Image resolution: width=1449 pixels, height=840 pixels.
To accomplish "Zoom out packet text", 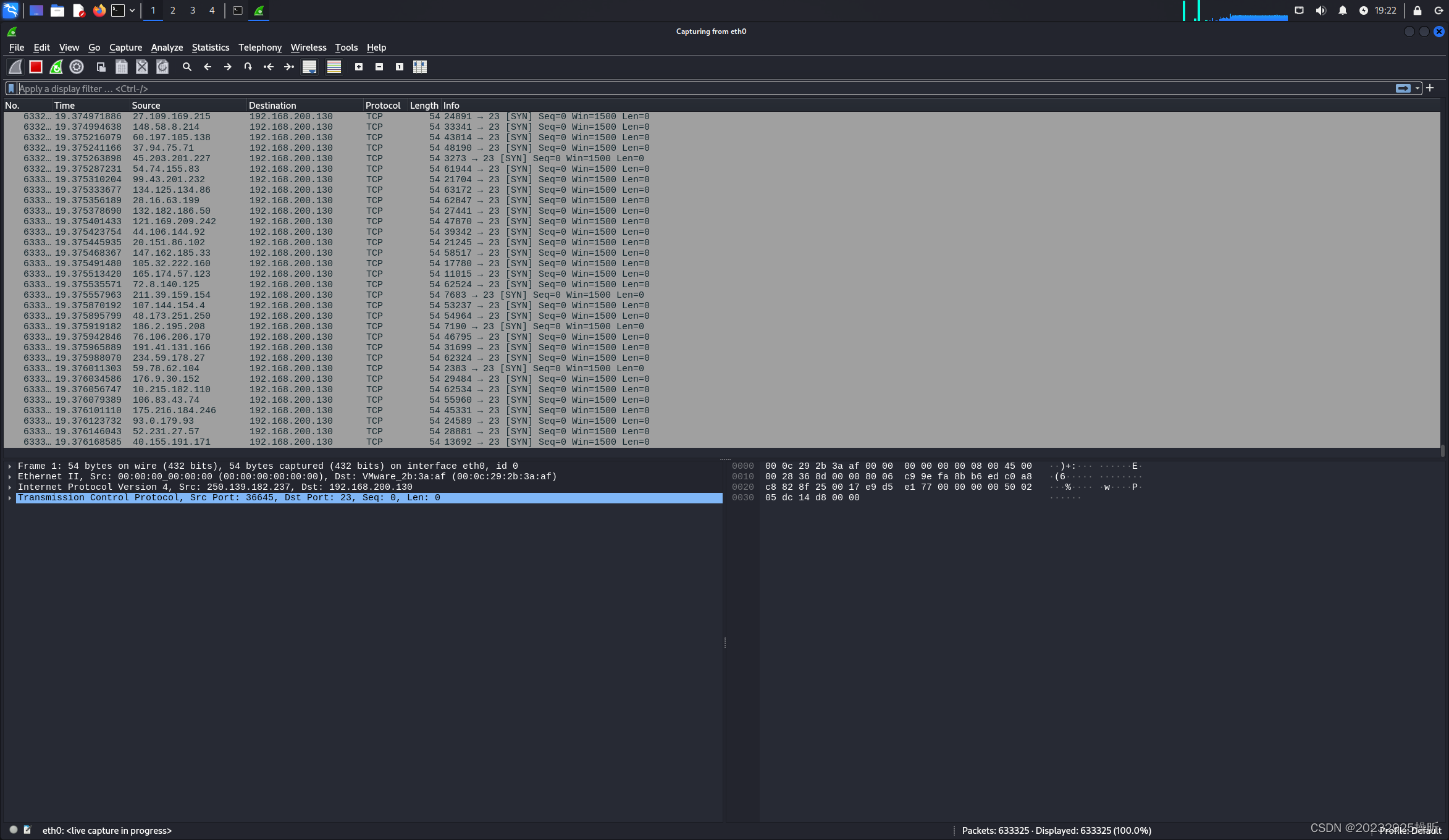I will pyautogui.click(x=379, y=67).
